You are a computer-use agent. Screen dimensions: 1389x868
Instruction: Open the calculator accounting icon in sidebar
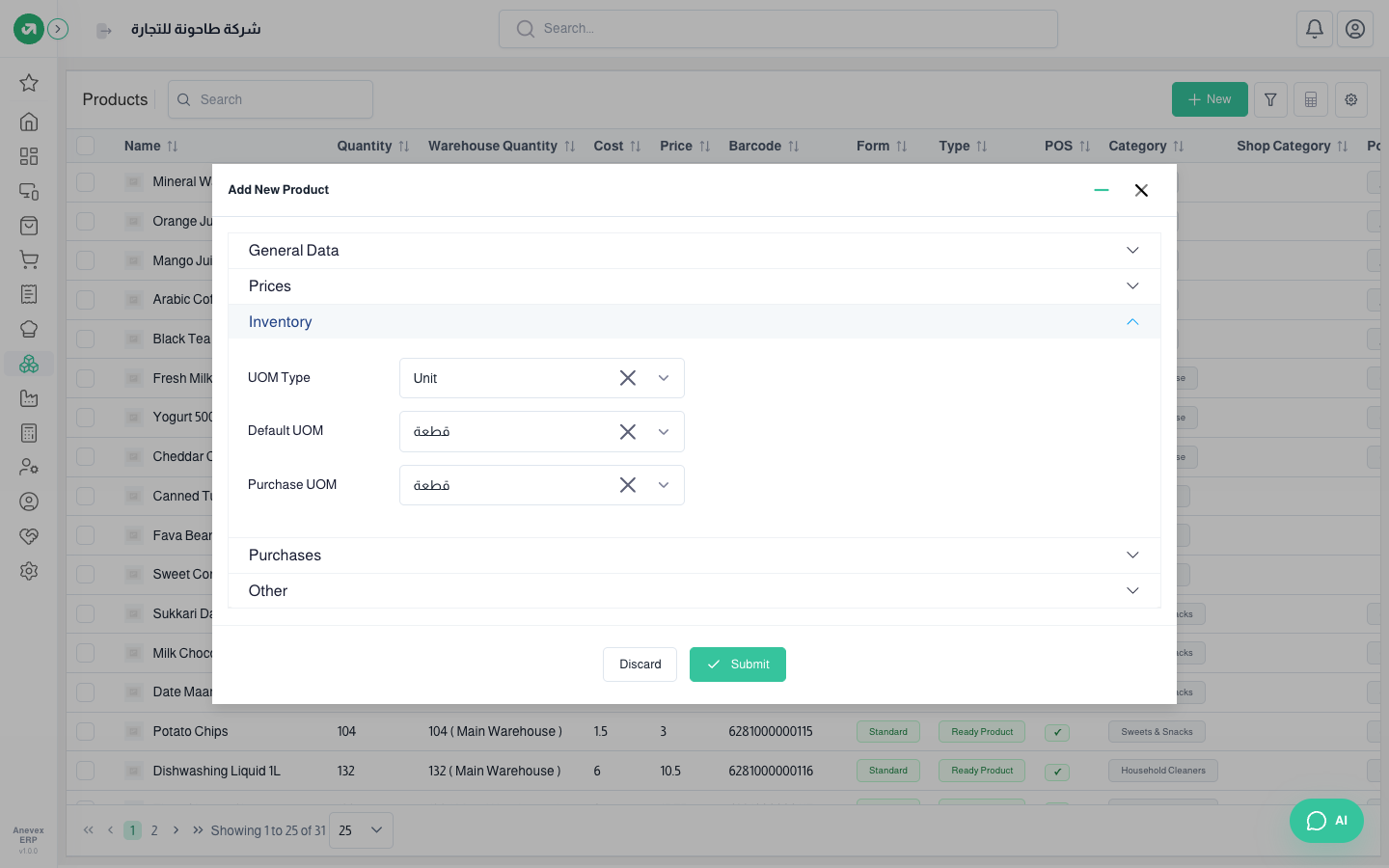[x=29, y=433]
